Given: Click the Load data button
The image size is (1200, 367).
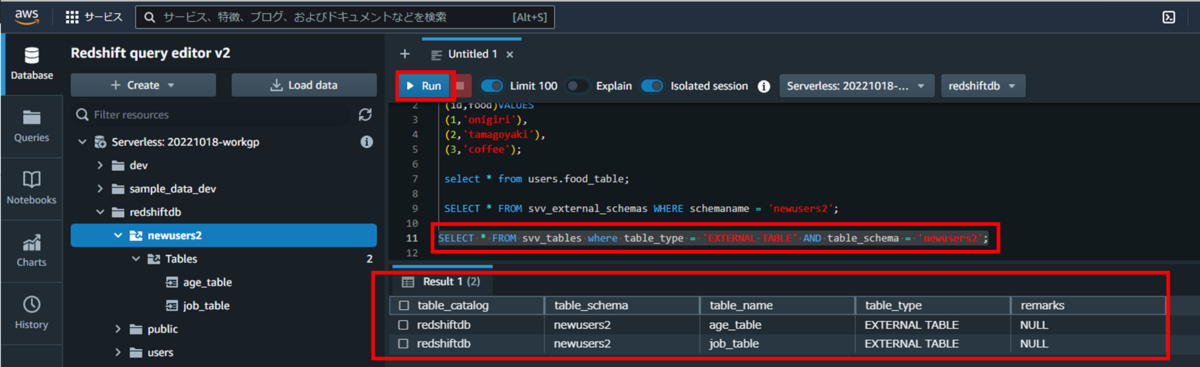Looking at the screenshot, I should tap(304, 86).
